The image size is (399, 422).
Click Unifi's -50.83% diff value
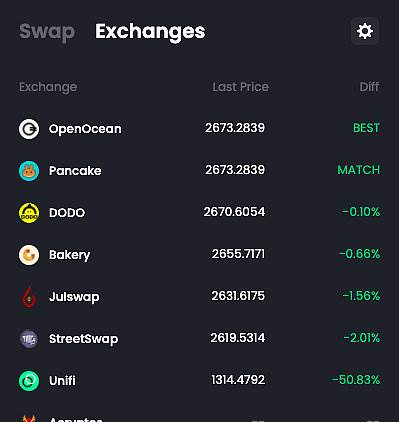click(355, 380)
